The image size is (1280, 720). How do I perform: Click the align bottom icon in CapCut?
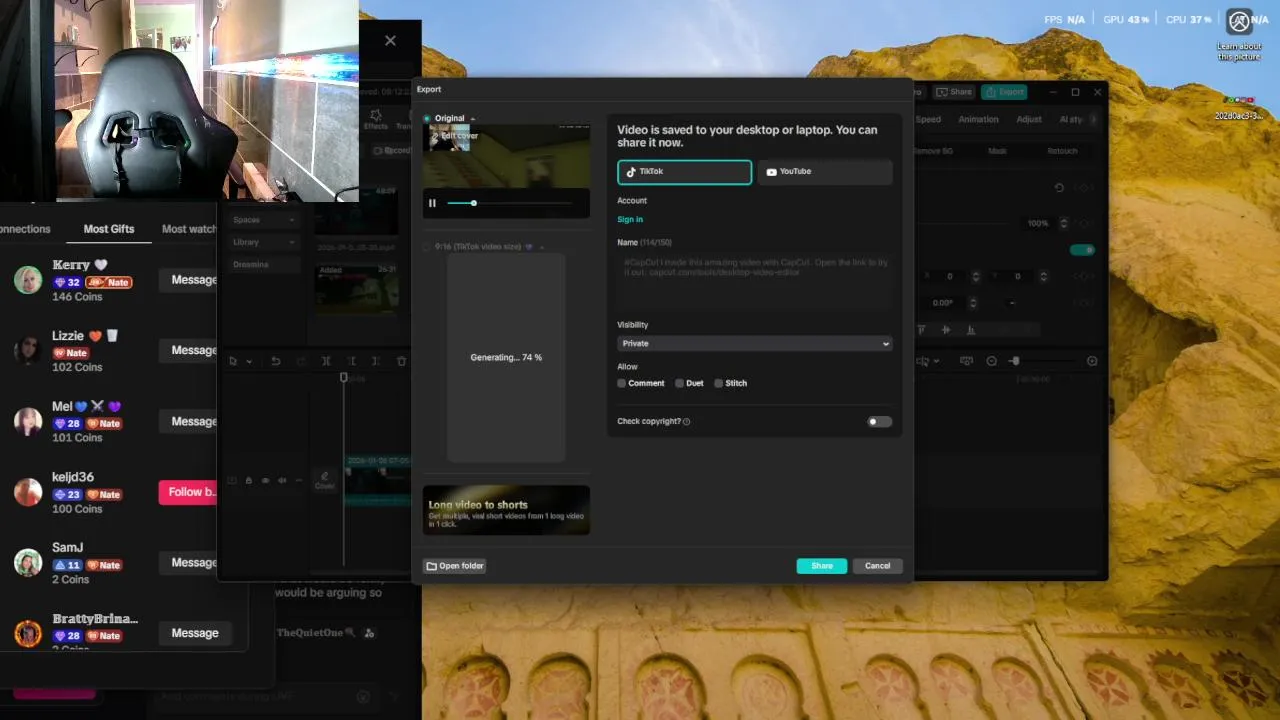pos(970,330)
